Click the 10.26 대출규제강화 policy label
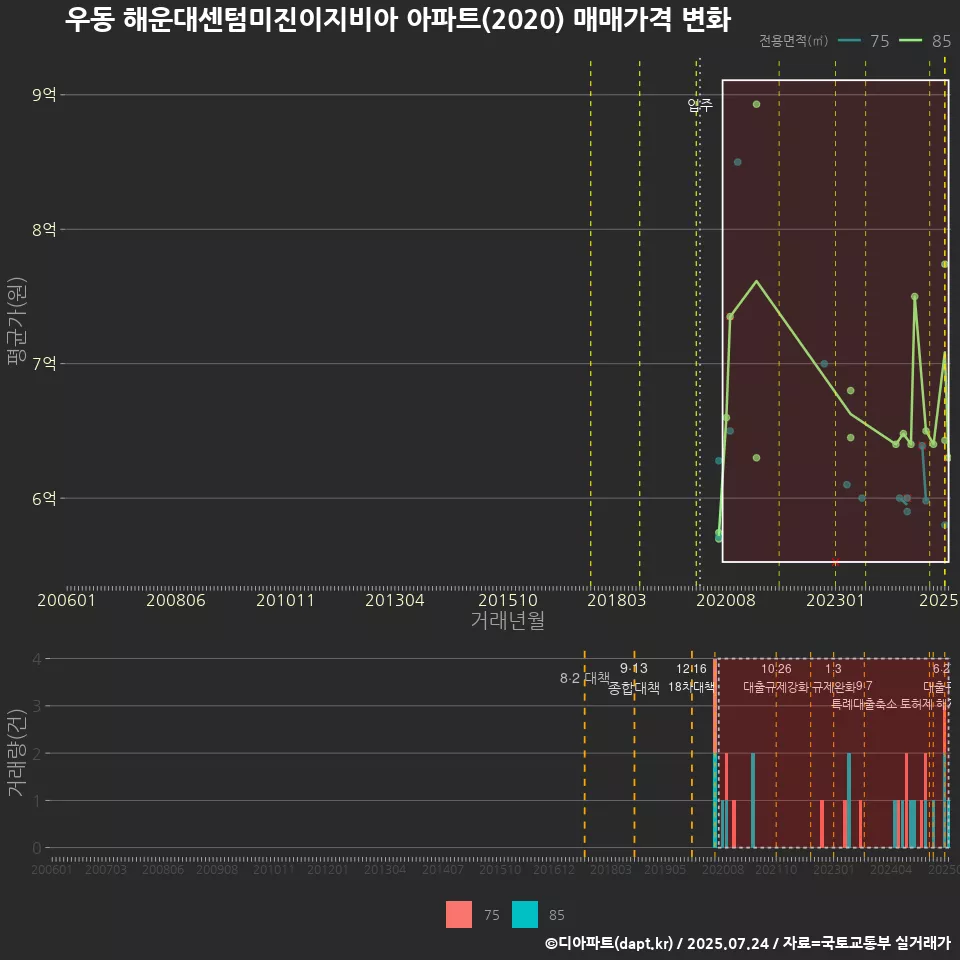960x960 pixels. (x=776, y=678)
